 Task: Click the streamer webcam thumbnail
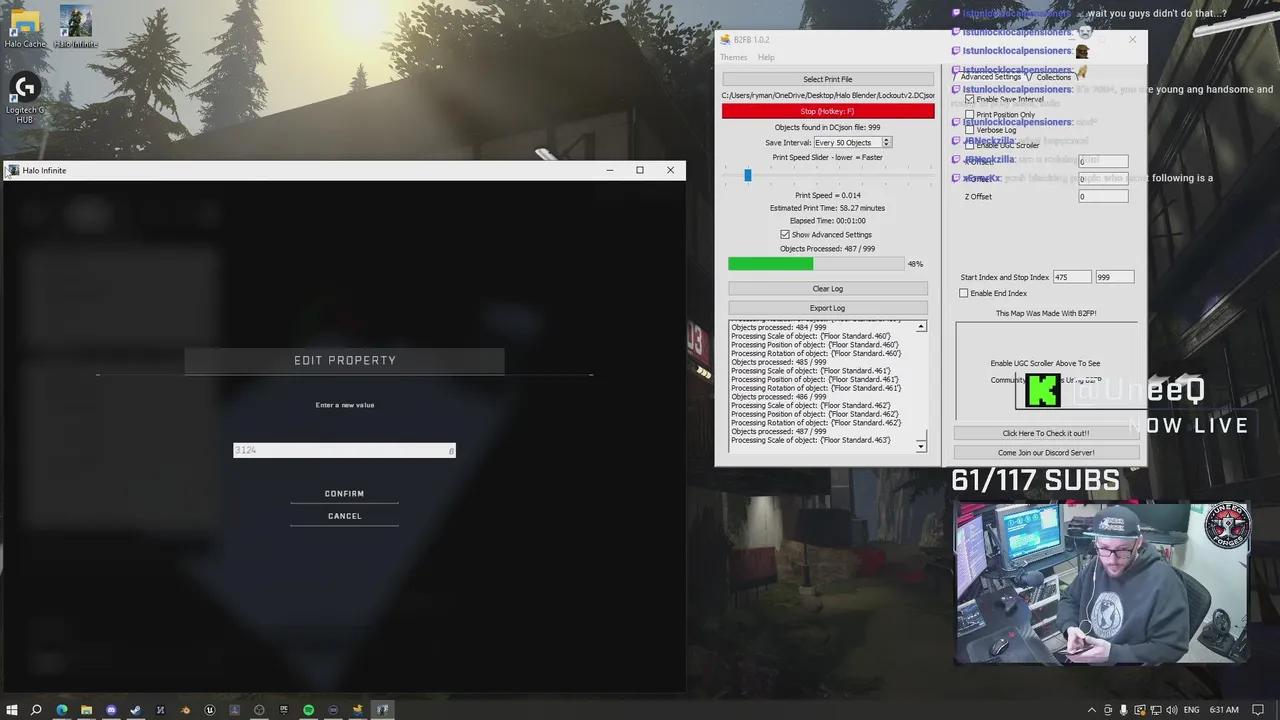[1101, 582]
